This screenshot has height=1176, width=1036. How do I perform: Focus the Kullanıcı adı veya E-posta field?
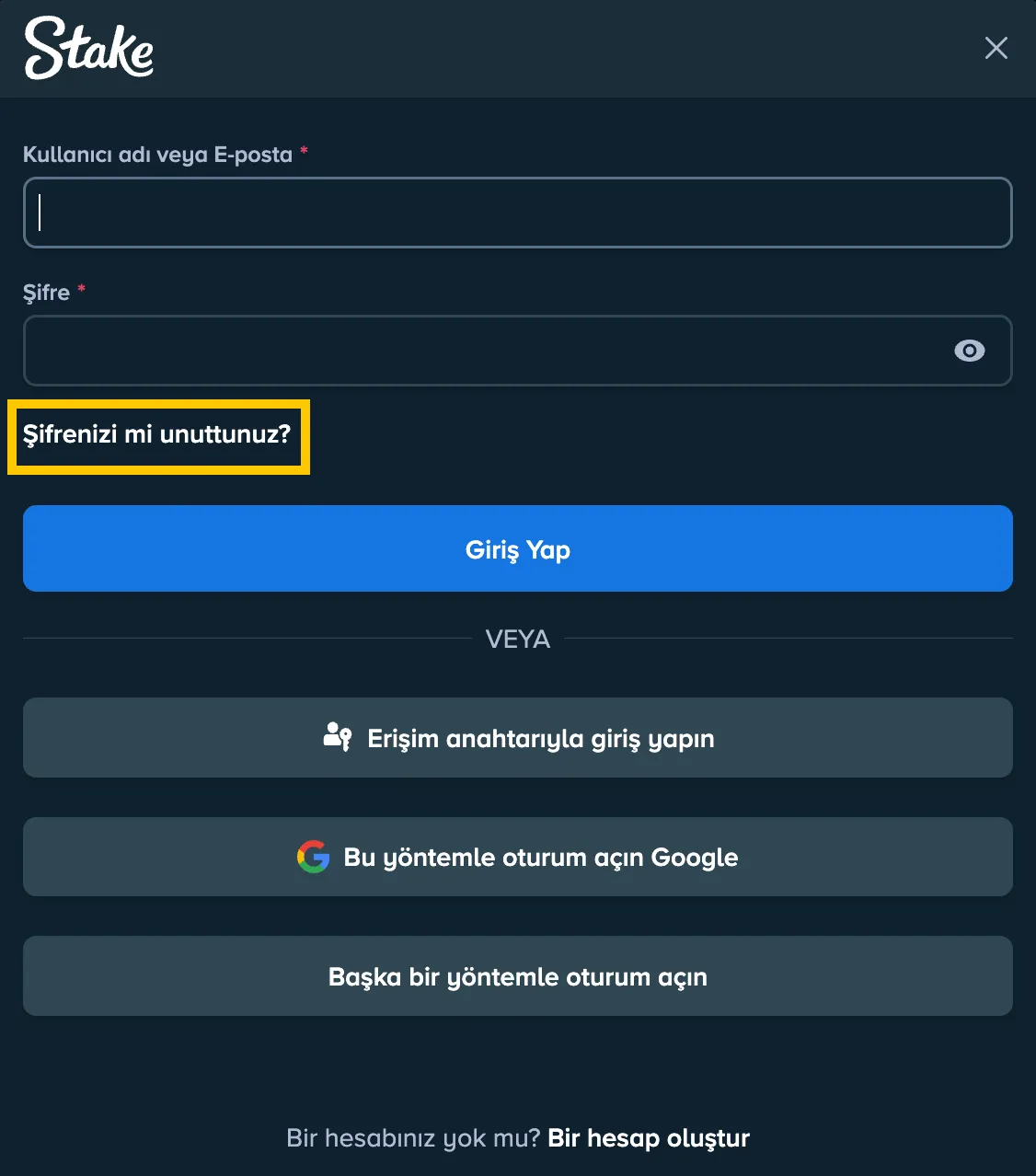point(518,213)
